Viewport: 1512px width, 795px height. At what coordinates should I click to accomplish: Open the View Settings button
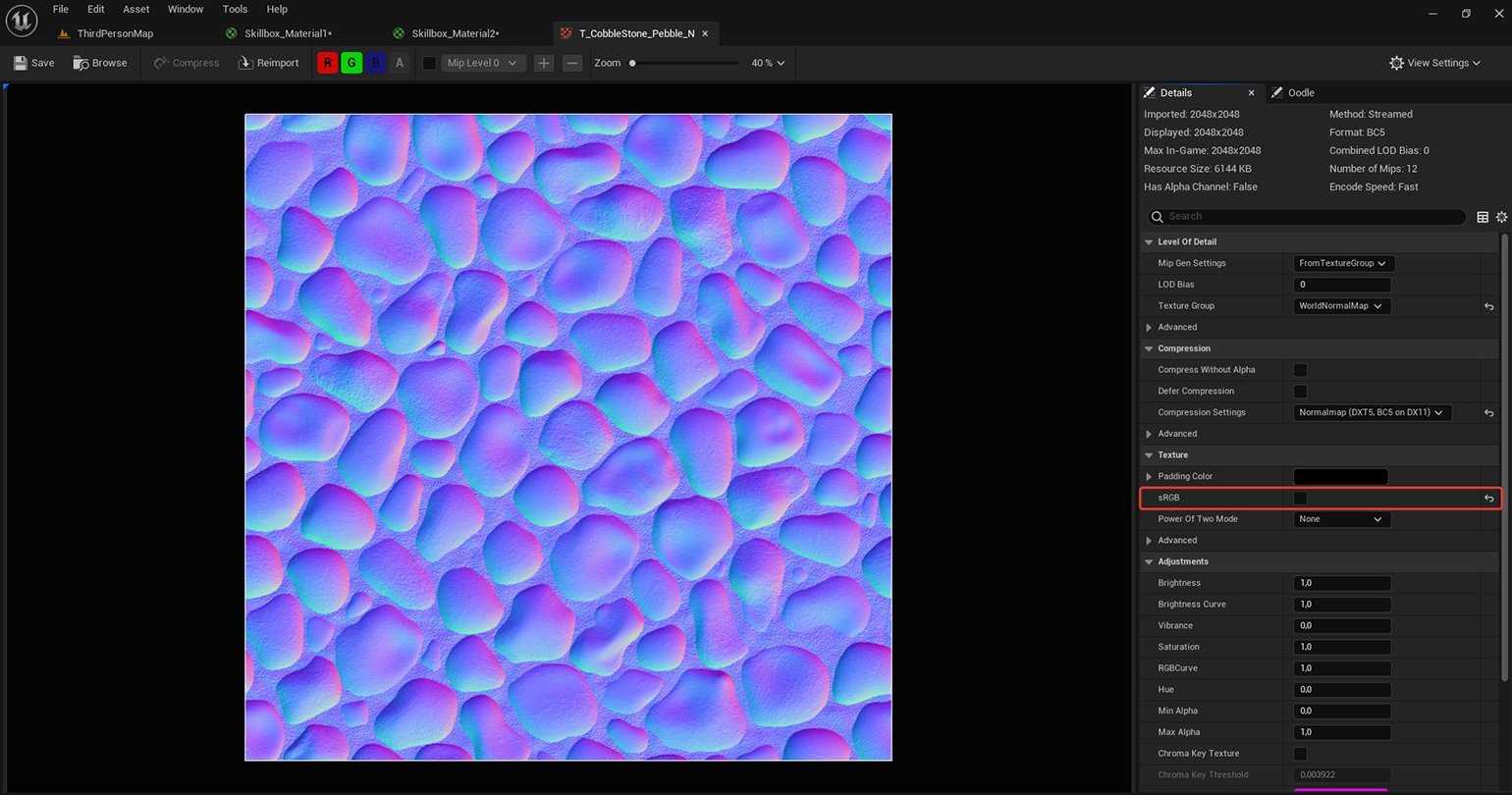pos(1435,63)
